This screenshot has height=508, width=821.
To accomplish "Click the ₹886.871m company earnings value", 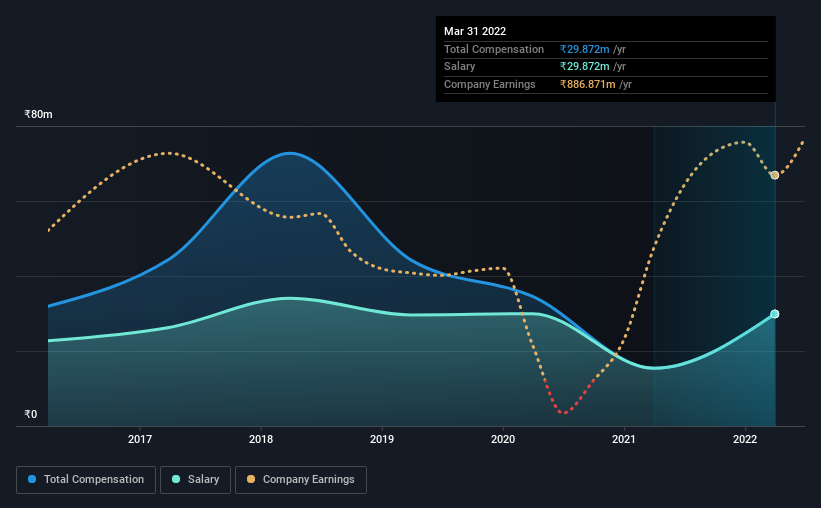I will click(587, 84).
